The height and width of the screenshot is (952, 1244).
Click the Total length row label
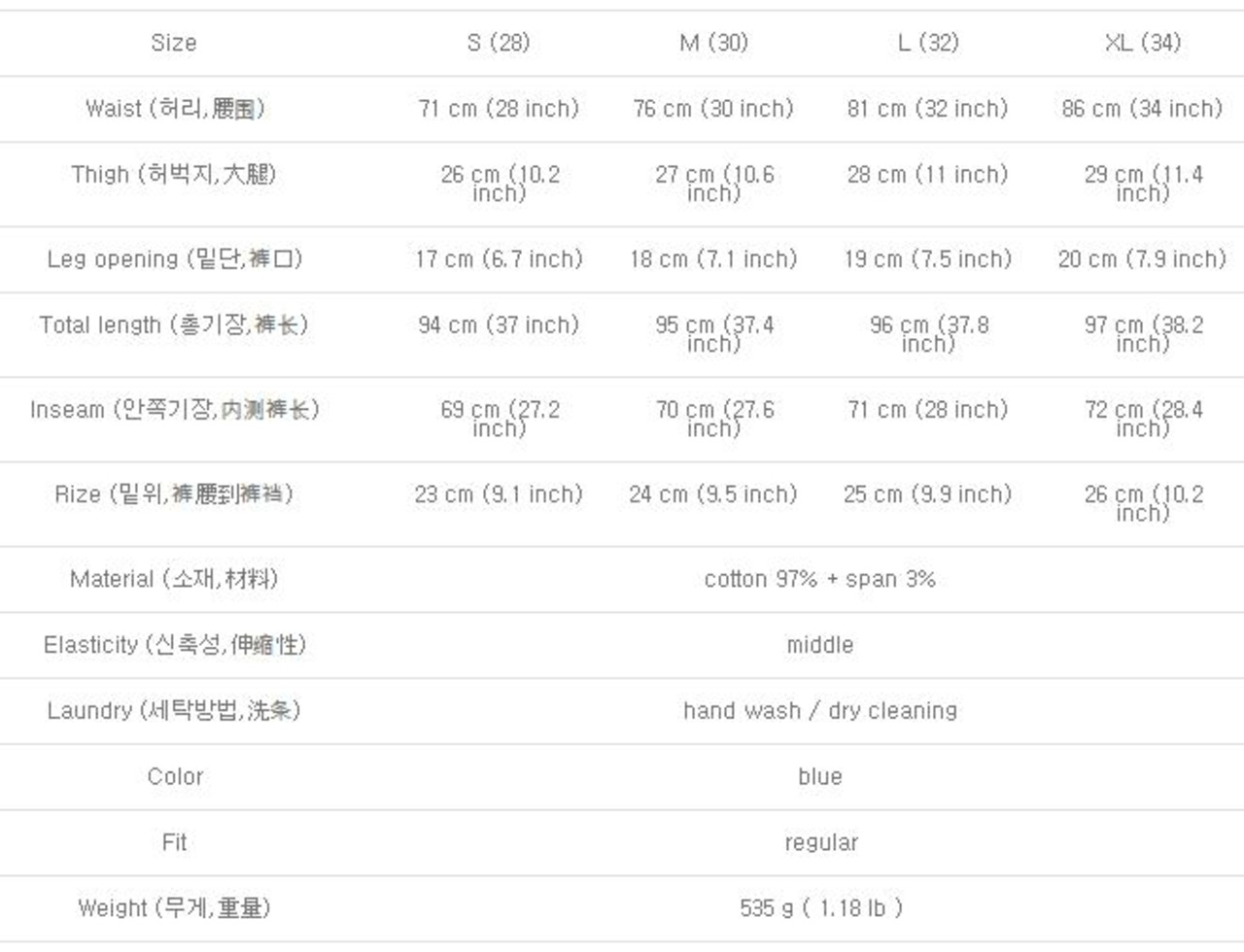(x=174, y=325)
